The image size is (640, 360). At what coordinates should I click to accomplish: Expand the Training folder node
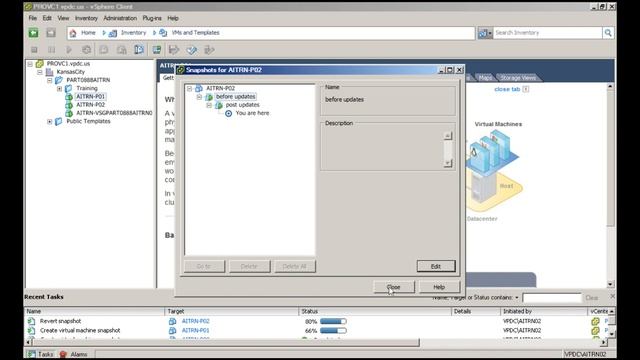click(60, 89)
